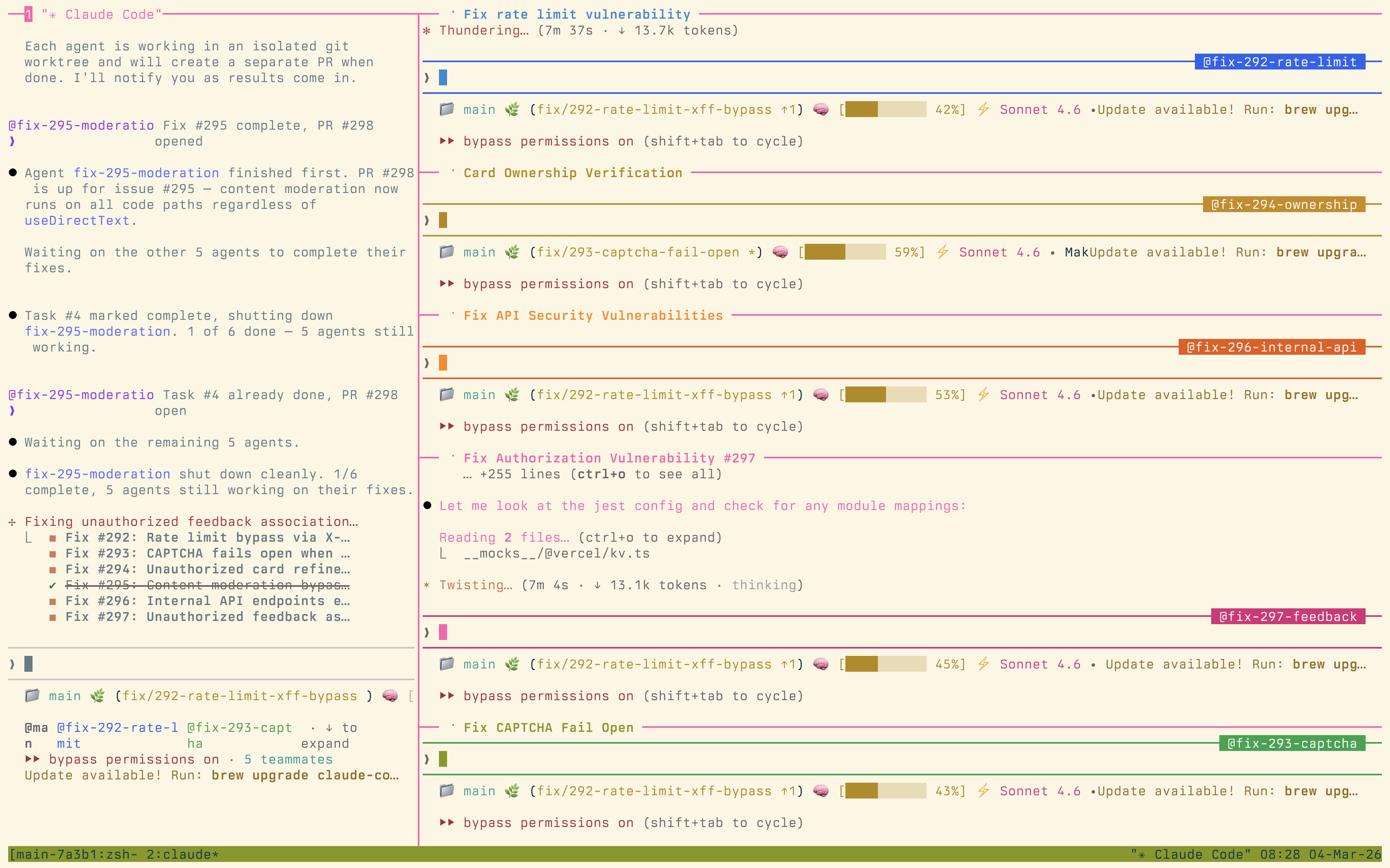Click the lightning bolt before Sonnet 4.6 rate-limit pane
The width and height of the screenshot is (1390, 868).
pyautogui.click(x=983, y=109)
